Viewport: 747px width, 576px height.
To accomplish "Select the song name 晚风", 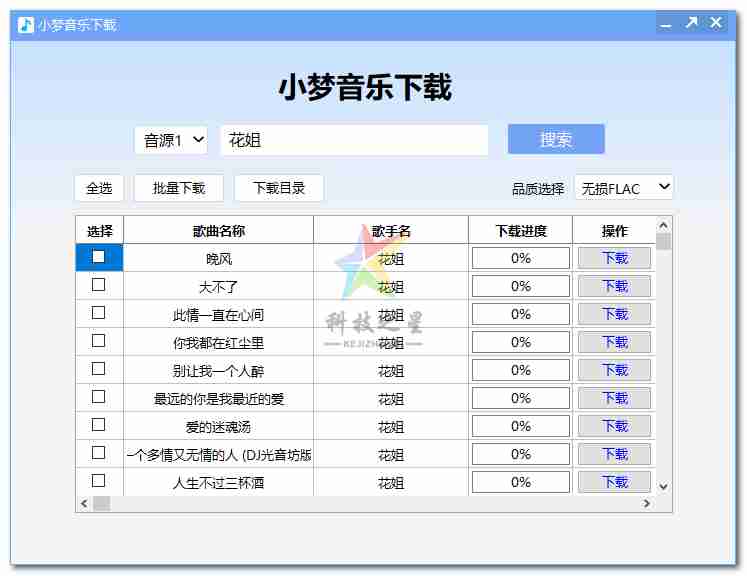I will click(219, 259).
